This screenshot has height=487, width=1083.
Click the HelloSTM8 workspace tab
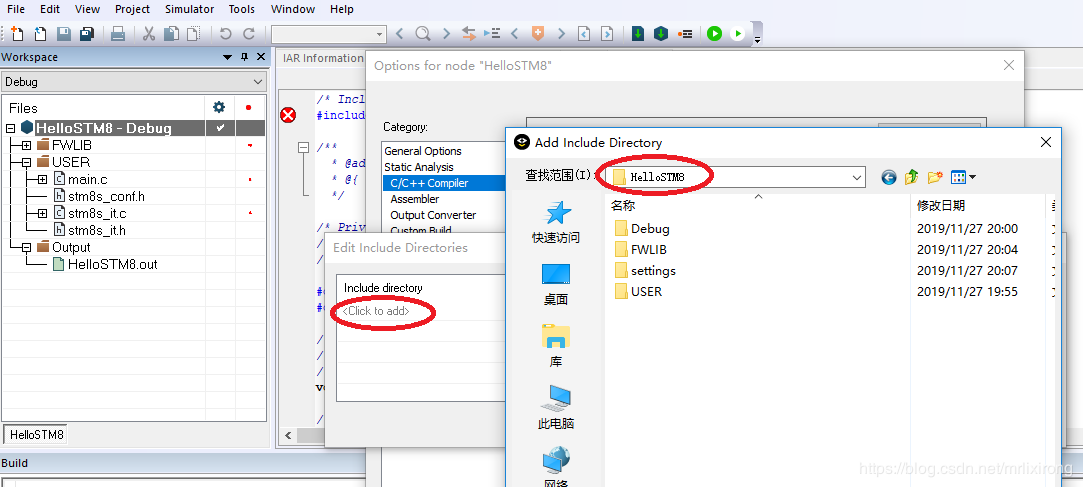tap(37, 435)
